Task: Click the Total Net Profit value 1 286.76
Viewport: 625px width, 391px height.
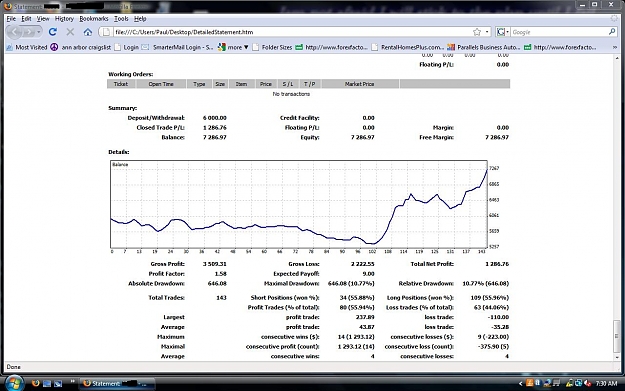Action: coord(497,264)
